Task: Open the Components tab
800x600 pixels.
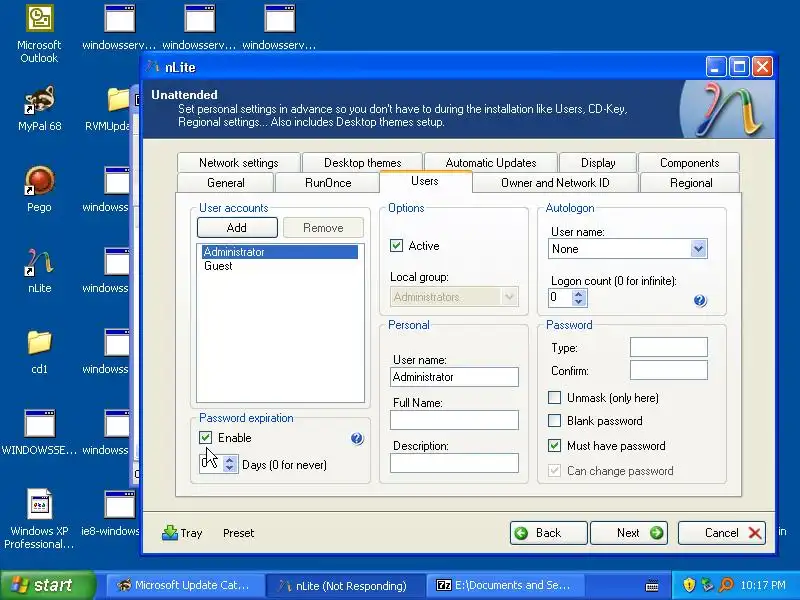Action: click(689, 163)
